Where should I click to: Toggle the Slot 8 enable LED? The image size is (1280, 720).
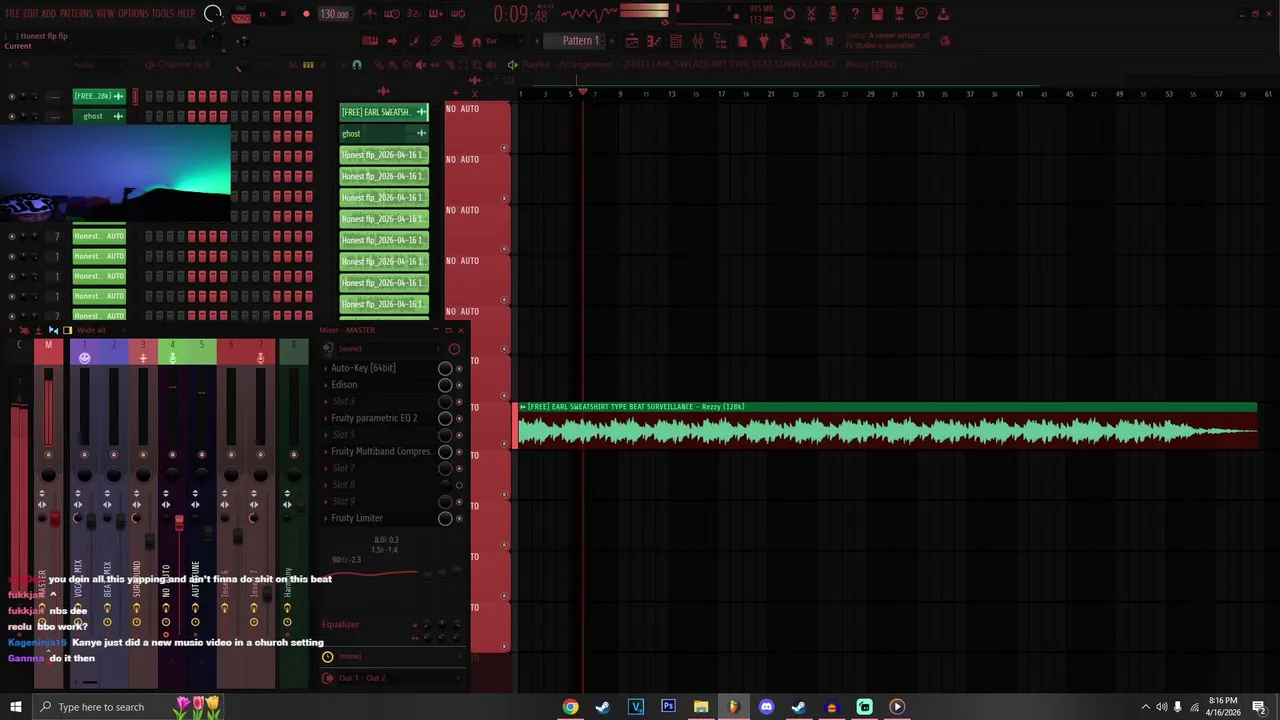(459, 485)
